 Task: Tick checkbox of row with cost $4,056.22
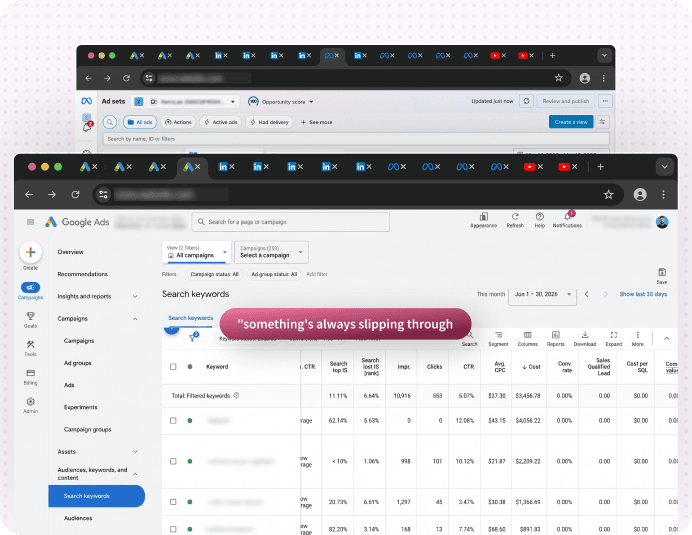click(173, 421)
